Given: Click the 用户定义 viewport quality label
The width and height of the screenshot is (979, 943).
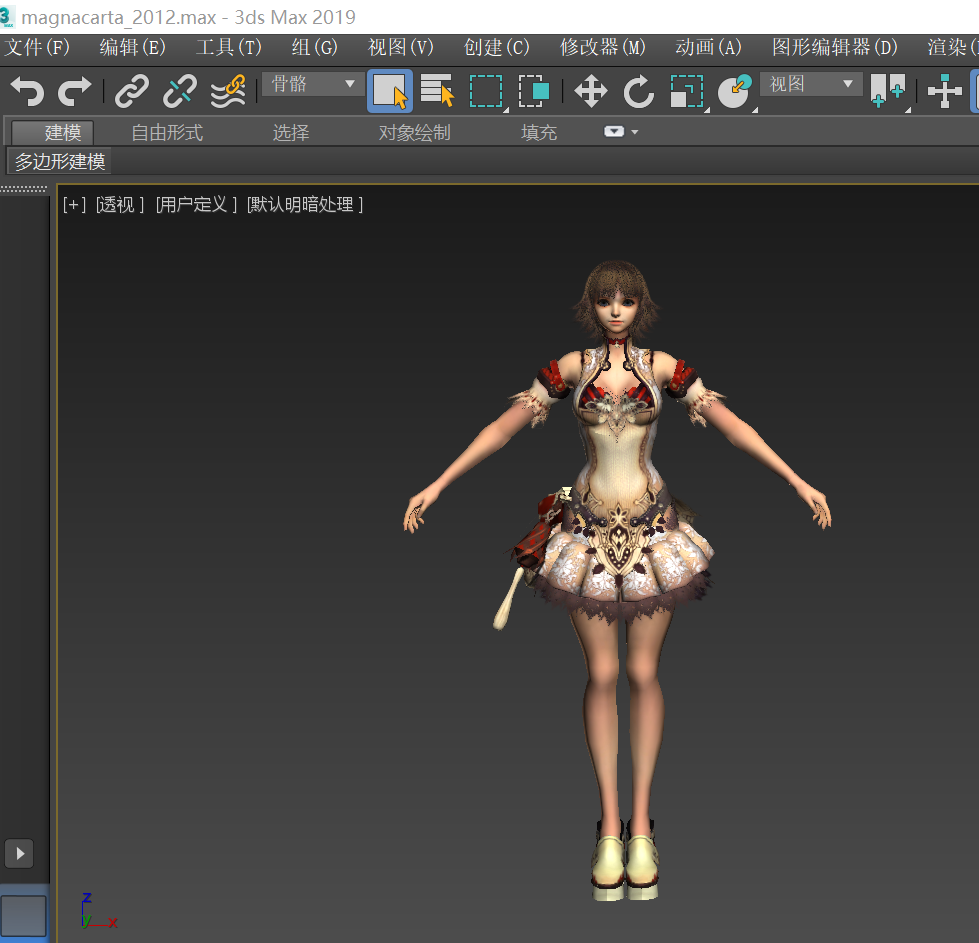Looking at the screenshot, I should point(196,204).
